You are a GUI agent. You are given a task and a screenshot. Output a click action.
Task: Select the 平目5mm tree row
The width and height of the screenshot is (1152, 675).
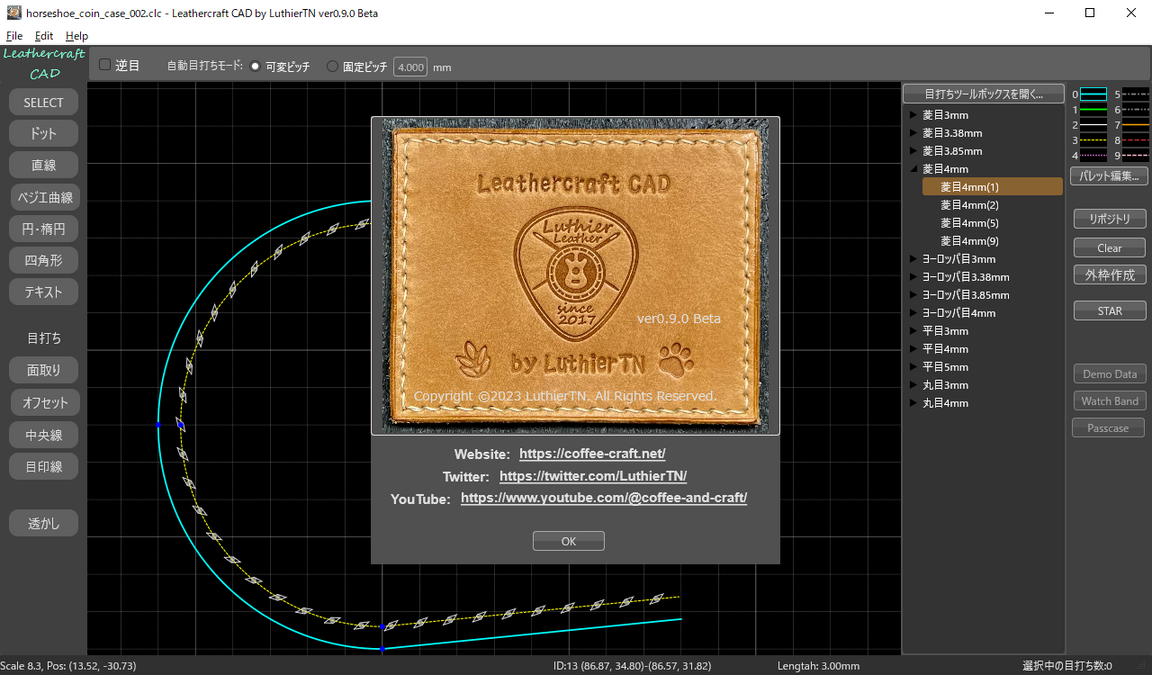click(x=946, y=367)
